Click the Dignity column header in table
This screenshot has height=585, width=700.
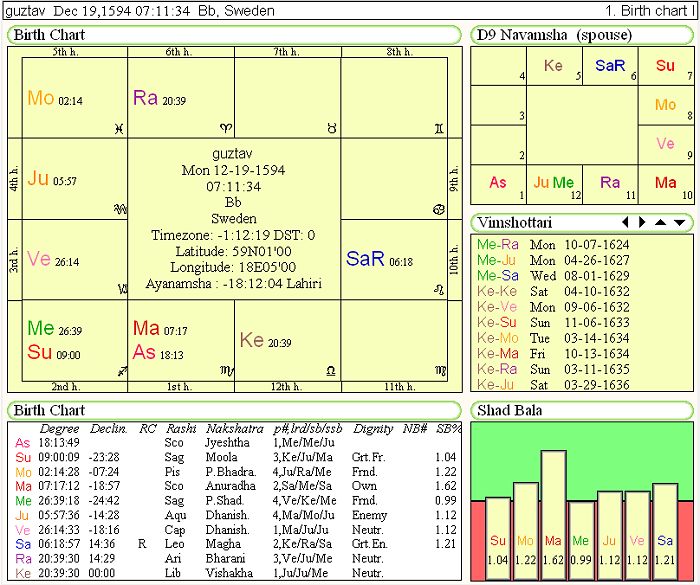coord(372,428)
